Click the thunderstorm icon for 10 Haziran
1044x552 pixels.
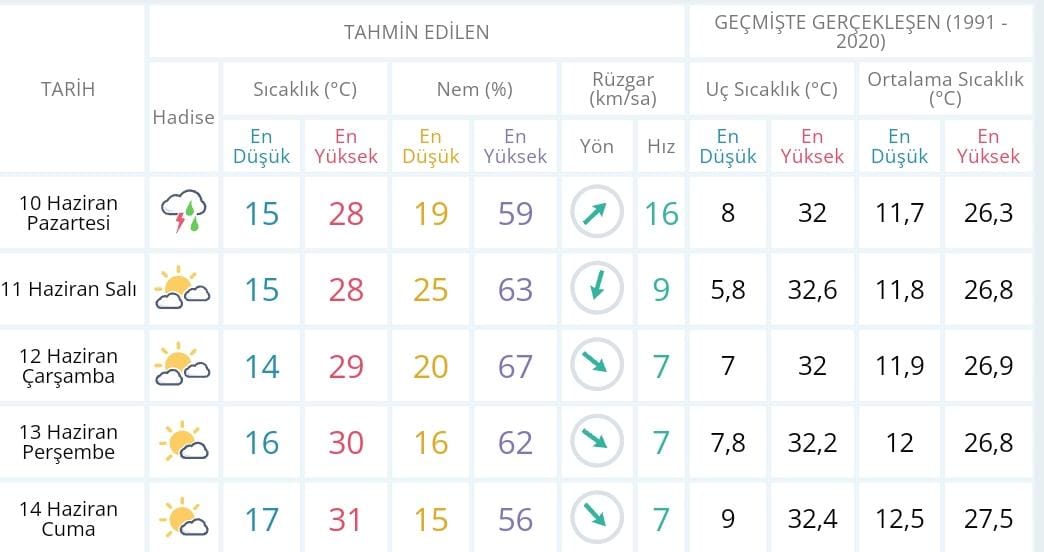tap(183, 211)
